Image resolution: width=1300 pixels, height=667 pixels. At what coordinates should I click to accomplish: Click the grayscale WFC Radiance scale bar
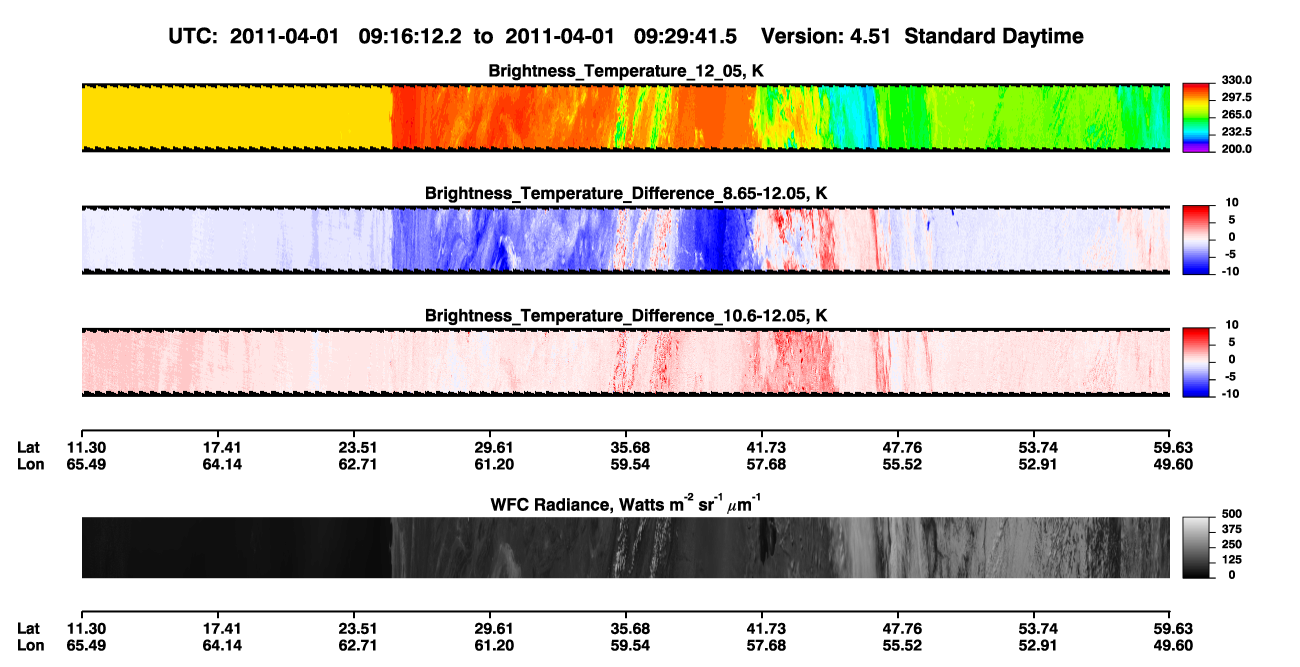(1197, 547)
